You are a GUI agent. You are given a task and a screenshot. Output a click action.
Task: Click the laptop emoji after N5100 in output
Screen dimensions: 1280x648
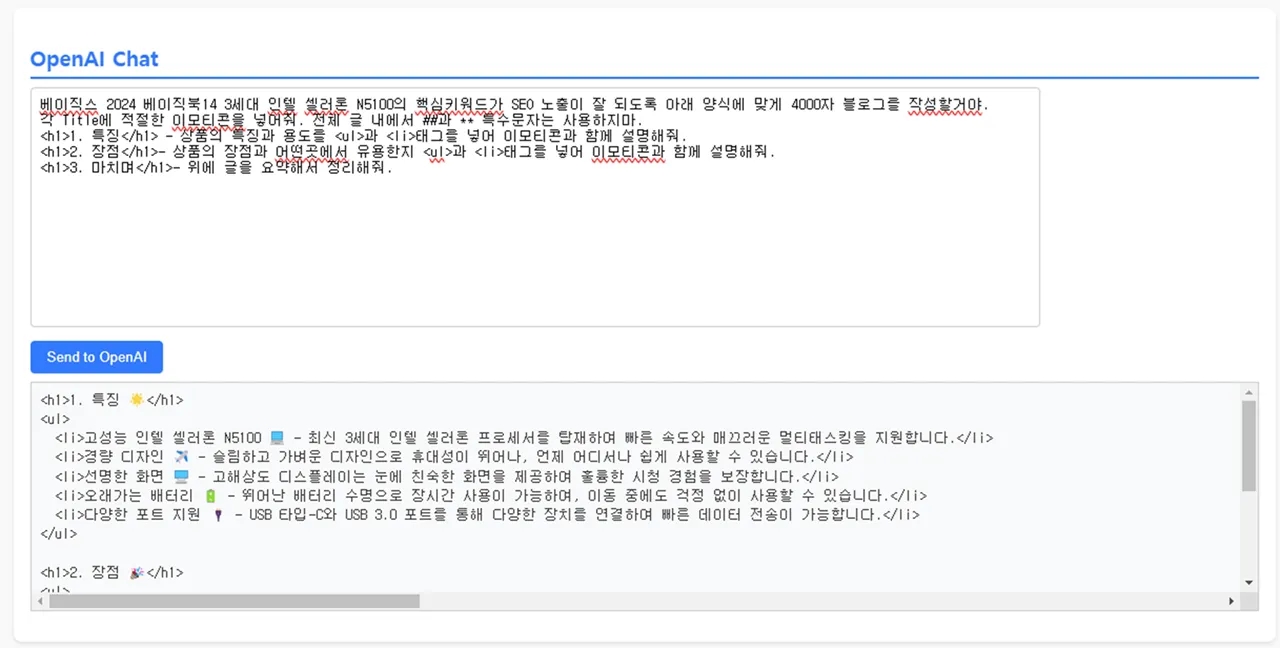click(277, 438)
